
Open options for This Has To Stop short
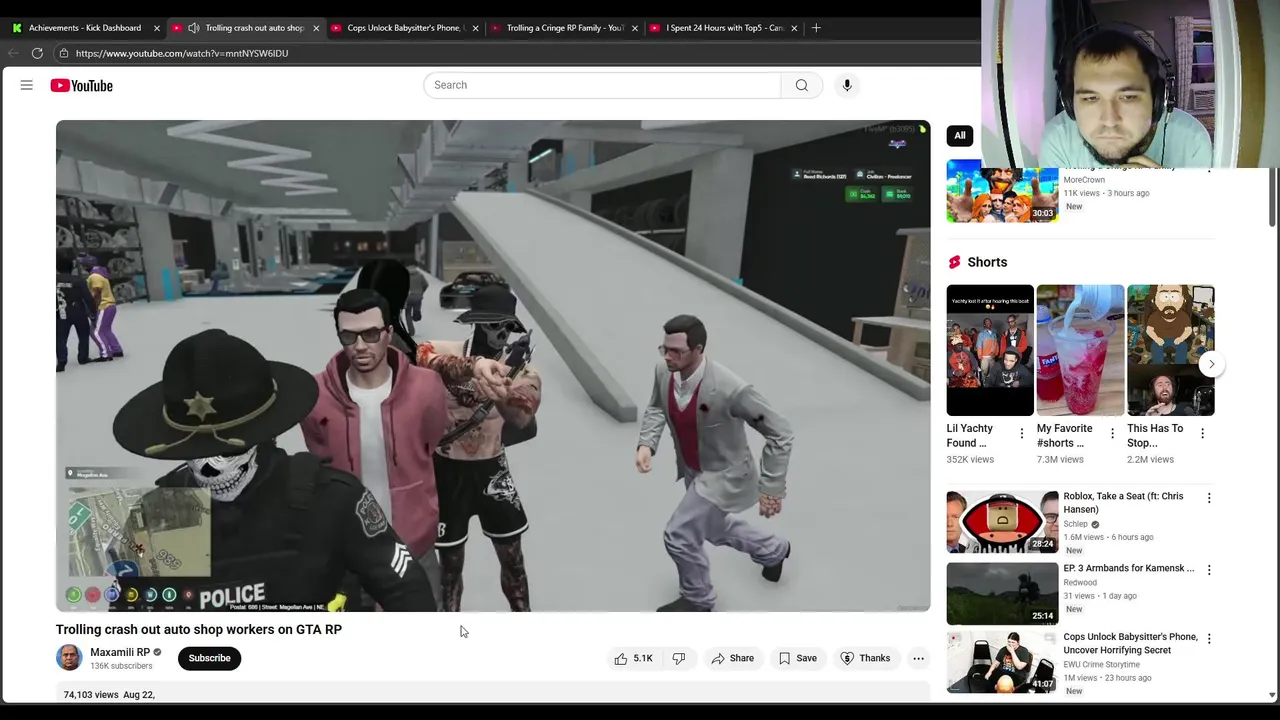[x=1202, y=433]
